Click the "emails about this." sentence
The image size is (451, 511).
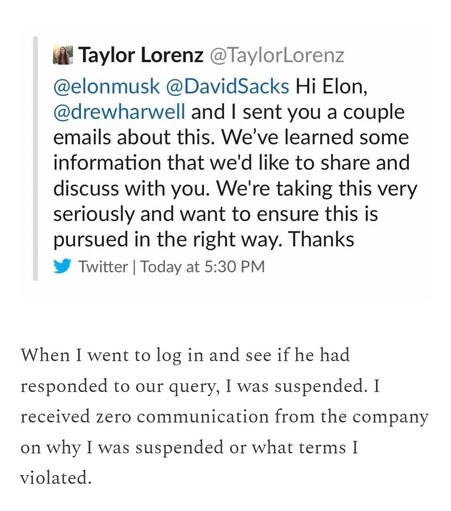134,137
